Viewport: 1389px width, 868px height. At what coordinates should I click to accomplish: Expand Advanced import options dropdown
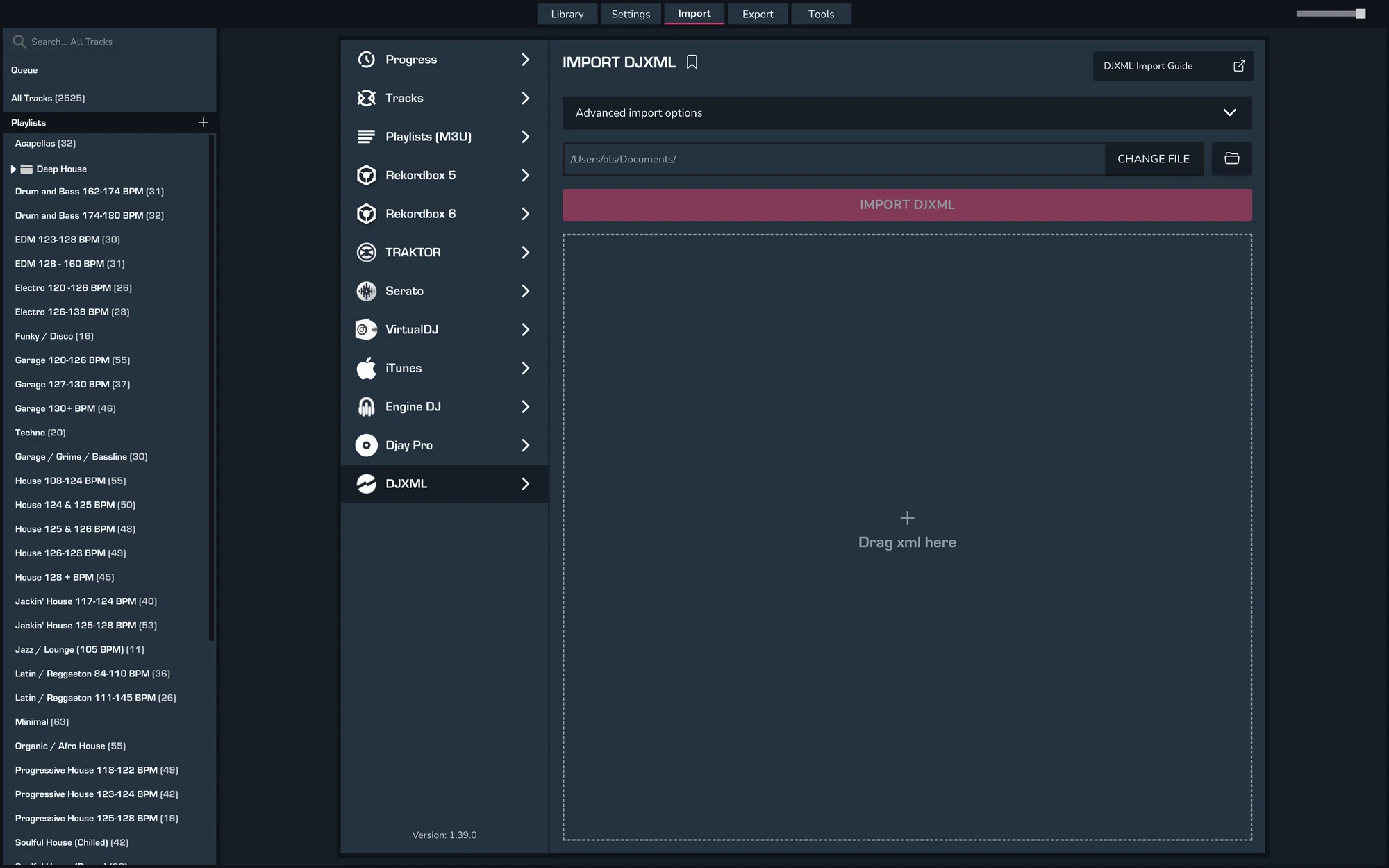point(1229,112)
